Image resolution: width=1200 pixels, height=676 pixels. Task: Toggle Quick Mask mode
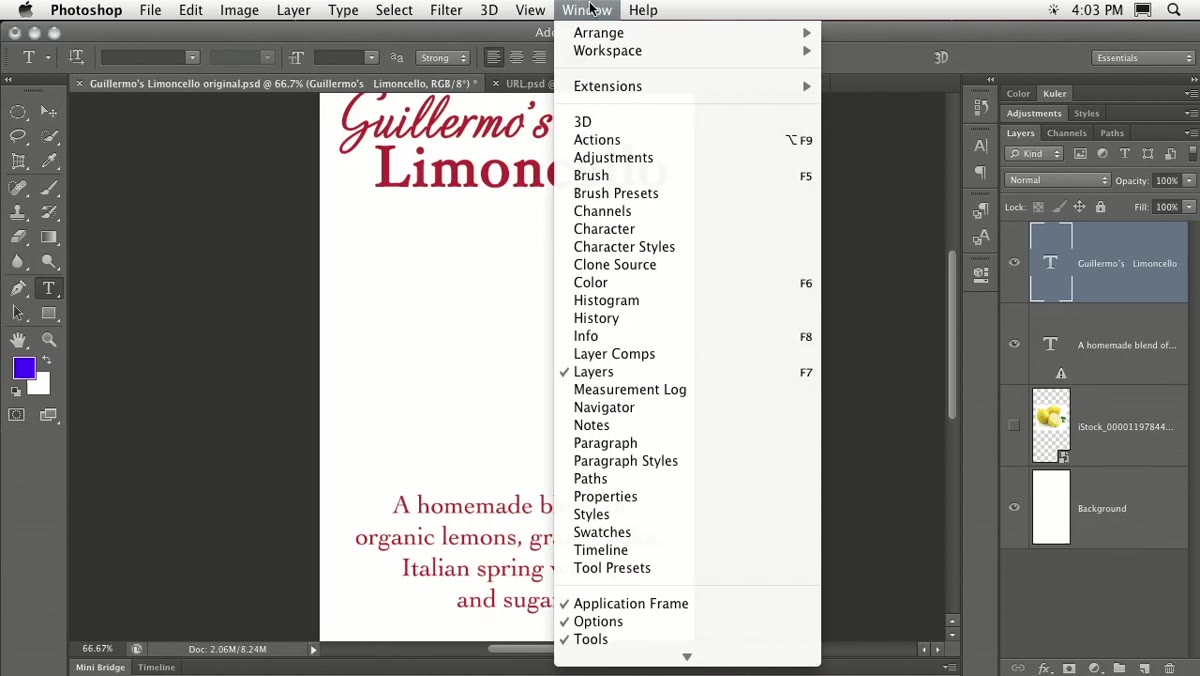pos(17,415)
